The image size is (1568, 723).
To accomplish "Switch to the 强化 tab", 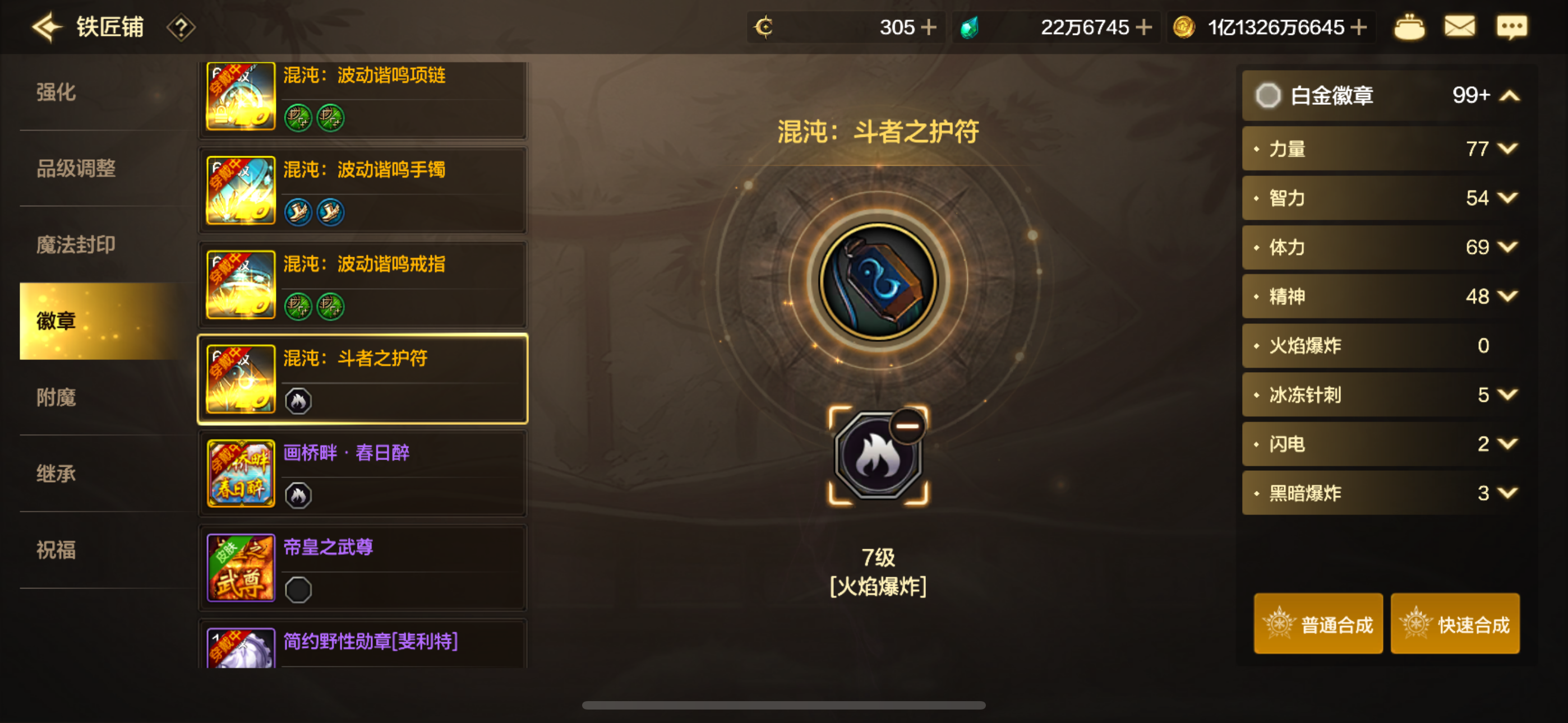I will tap(56, 92).
